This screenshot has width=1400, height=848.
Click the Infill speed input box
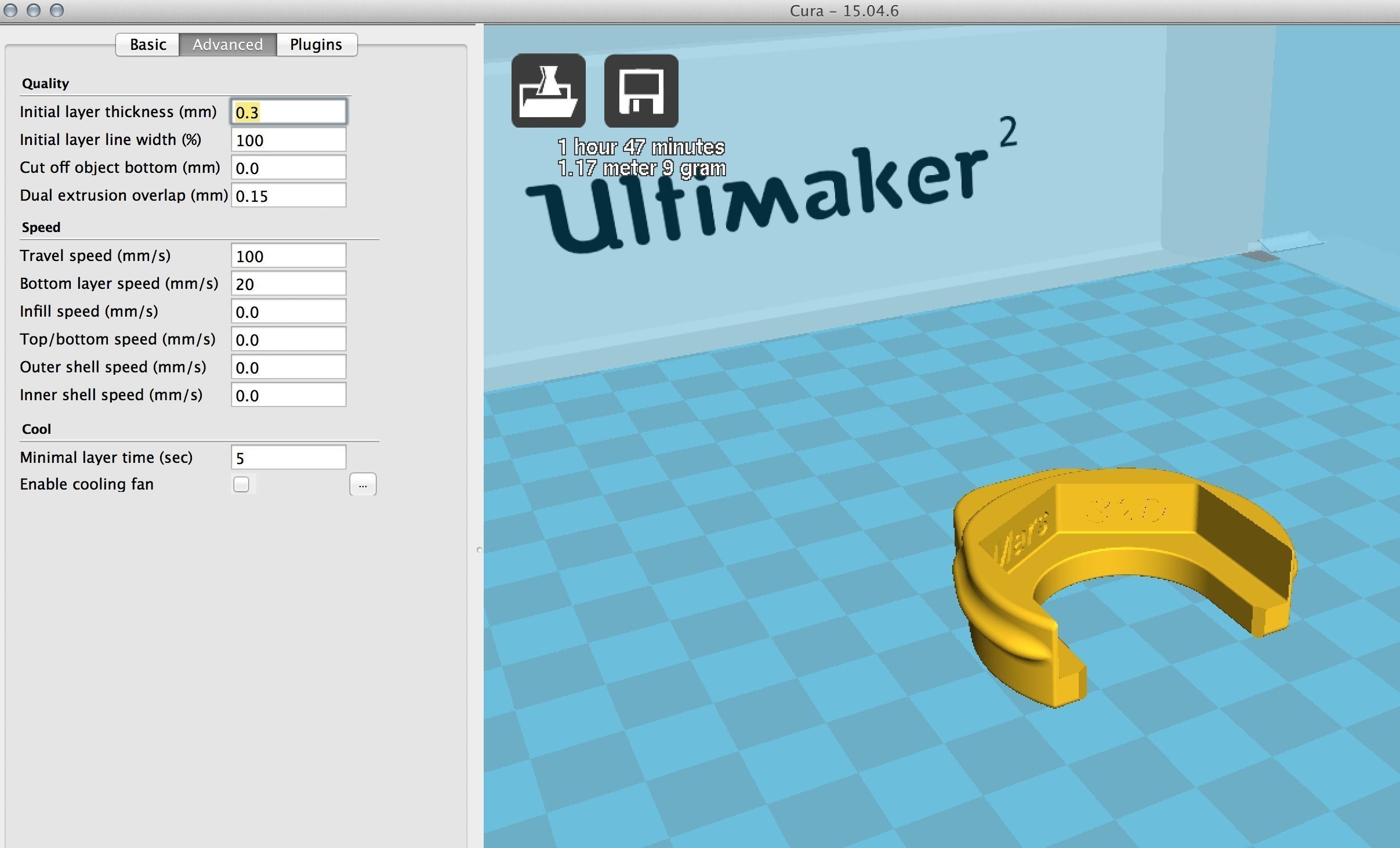(x=288, y=311)
